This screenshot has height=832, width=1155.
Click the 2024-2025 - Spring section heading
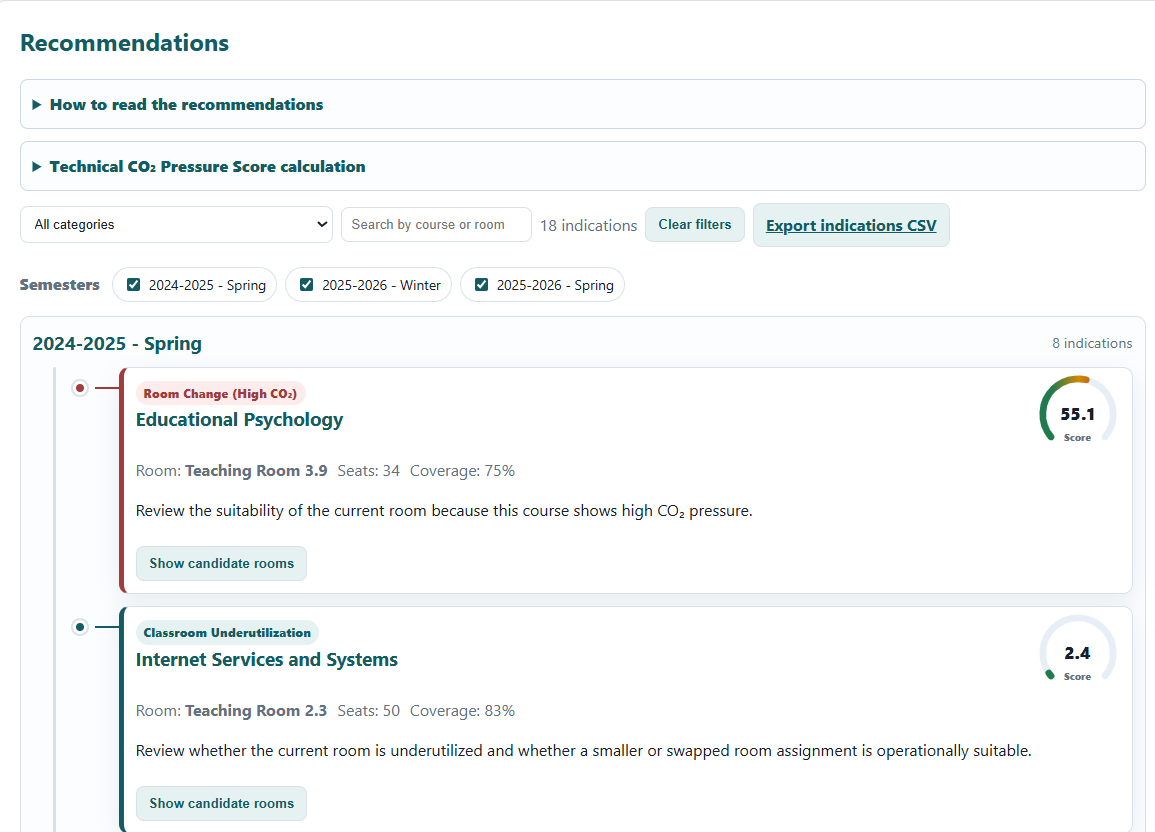[117, 344]
